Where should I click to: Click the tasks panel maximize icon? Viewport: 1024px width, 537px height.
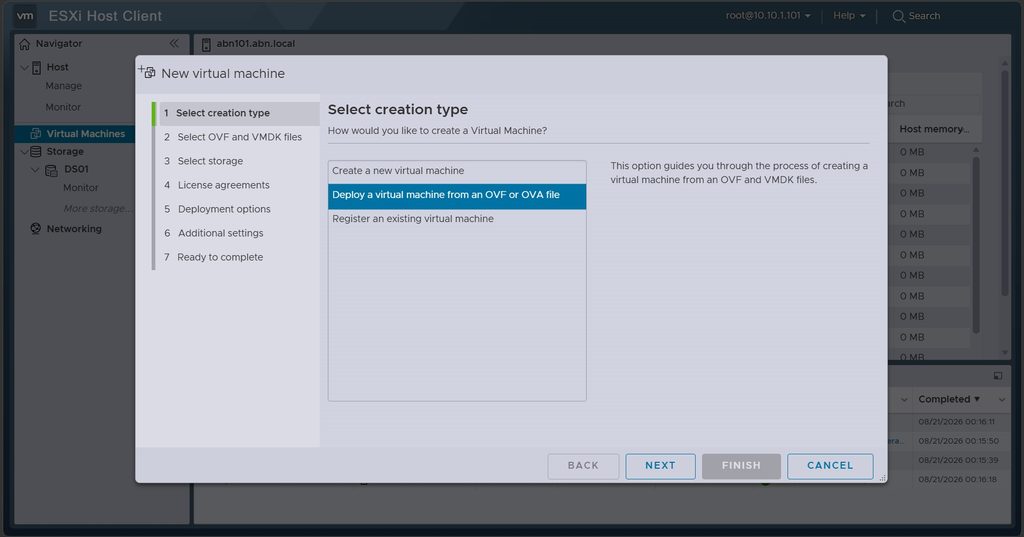(998, 376)
